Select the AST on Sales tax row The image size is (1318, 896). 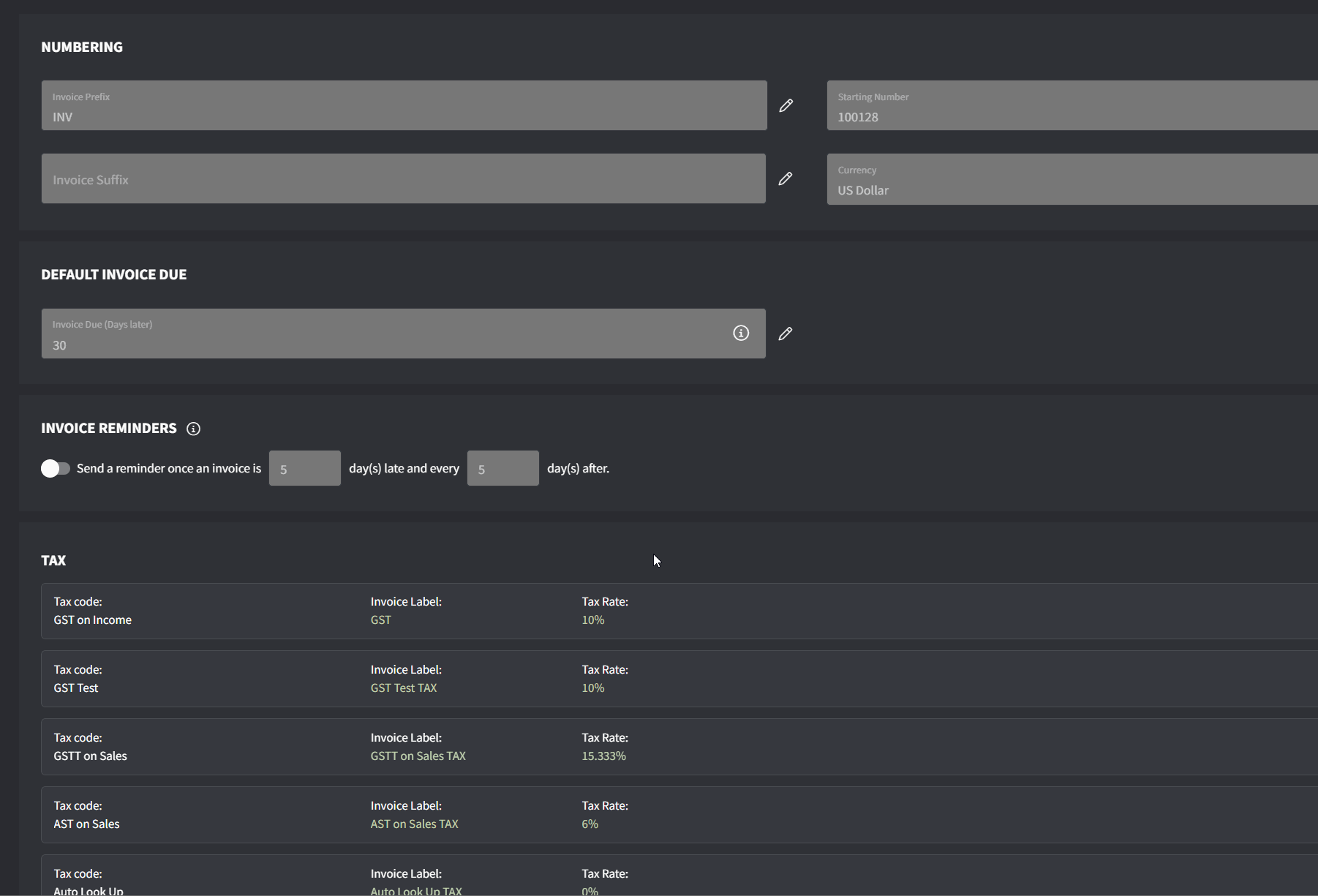pyautogui.click(x=293, y=814)
